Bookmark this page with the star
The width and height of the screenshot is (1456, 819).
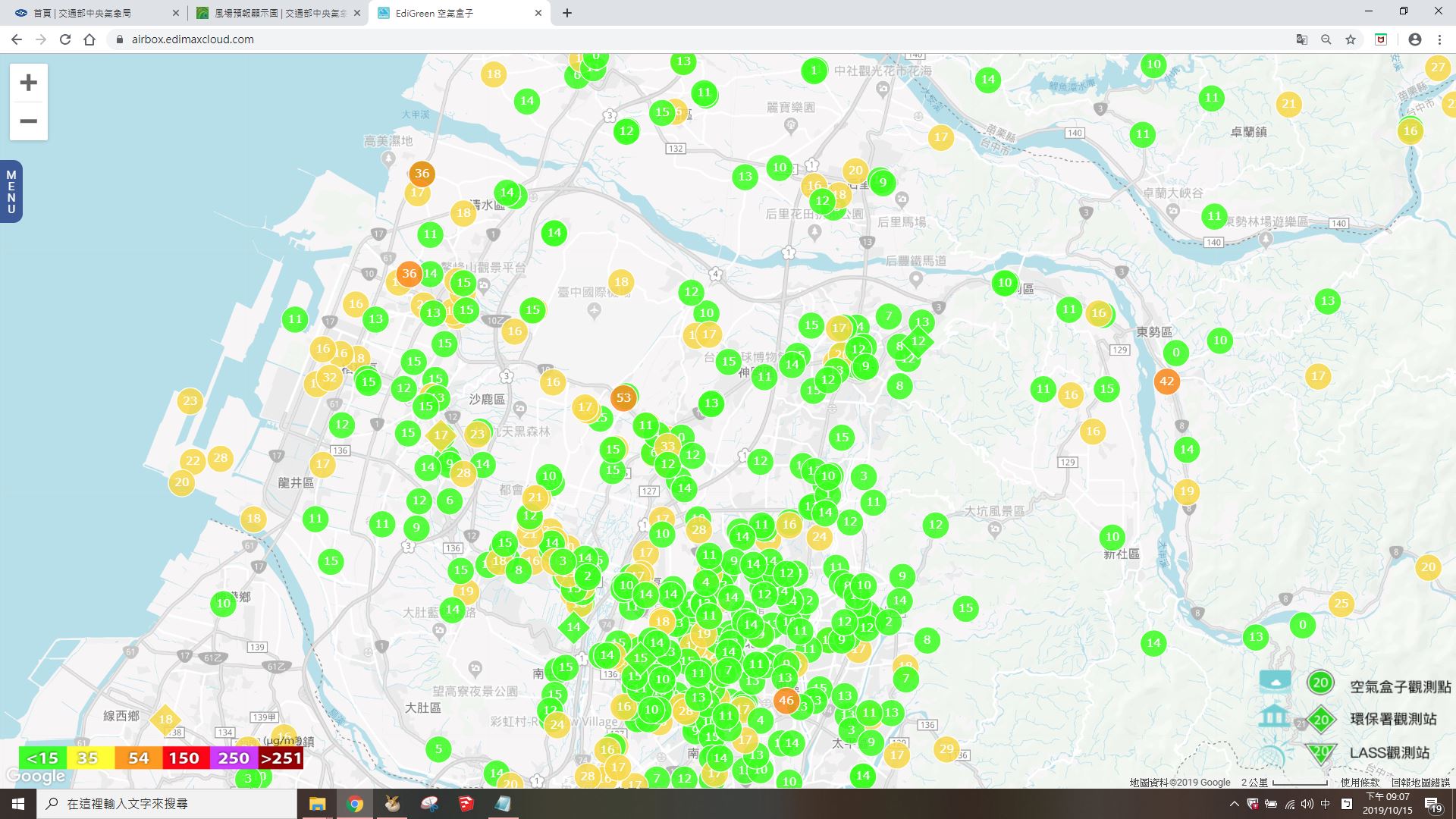click(x=1350, y=39)
